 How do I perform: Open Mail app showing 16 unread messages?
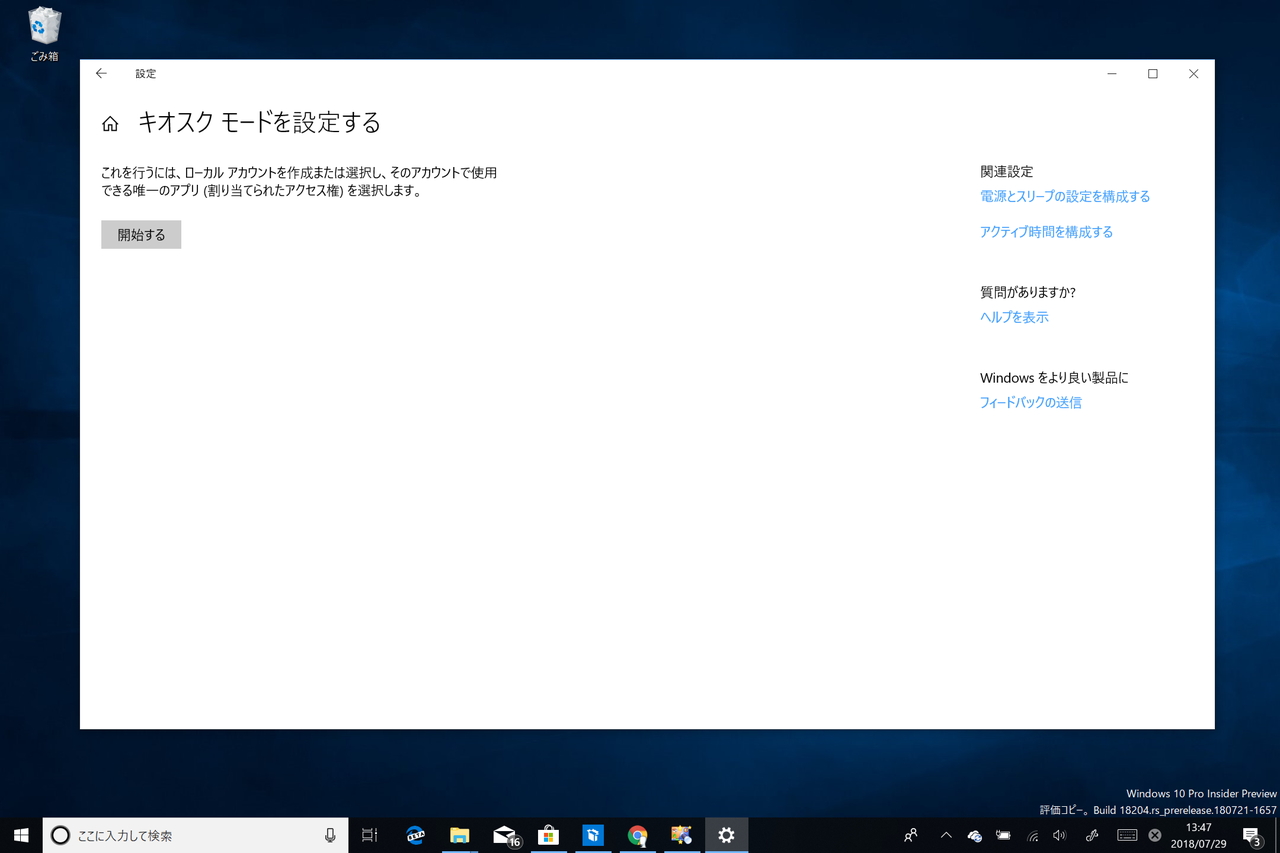click(504, 835)
